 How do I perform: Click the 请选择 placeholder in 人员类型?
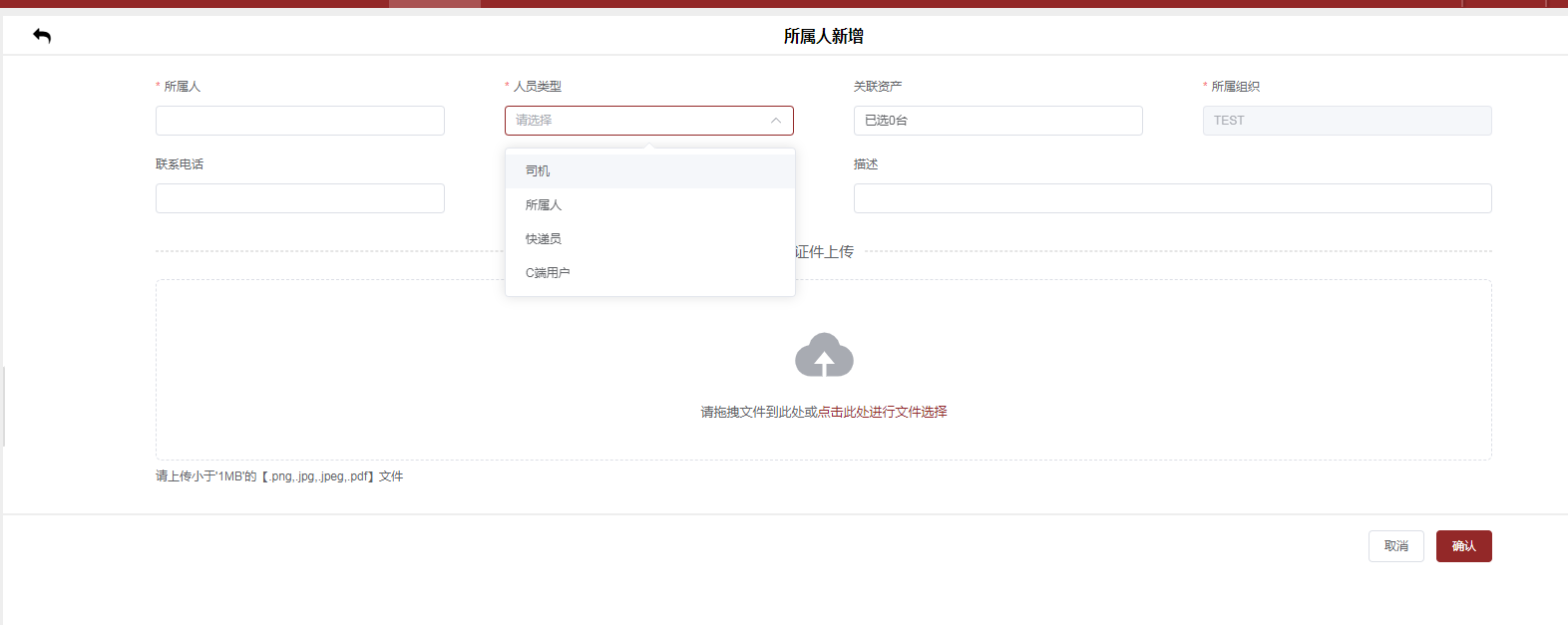[535, 121]
